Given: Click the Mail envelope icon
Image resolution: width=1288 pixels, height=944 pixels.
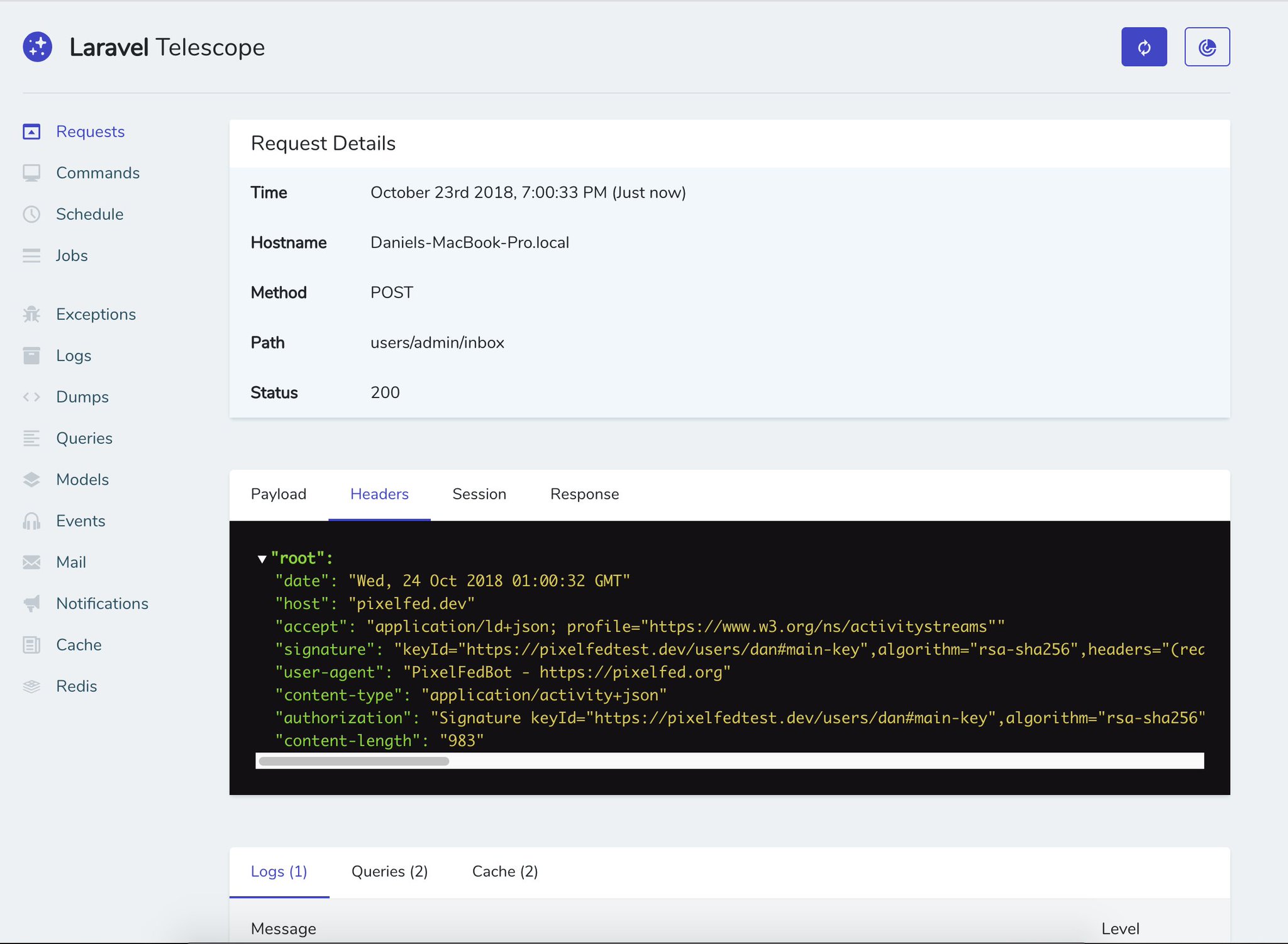Looking at the screenshot, I should (31, 562).
